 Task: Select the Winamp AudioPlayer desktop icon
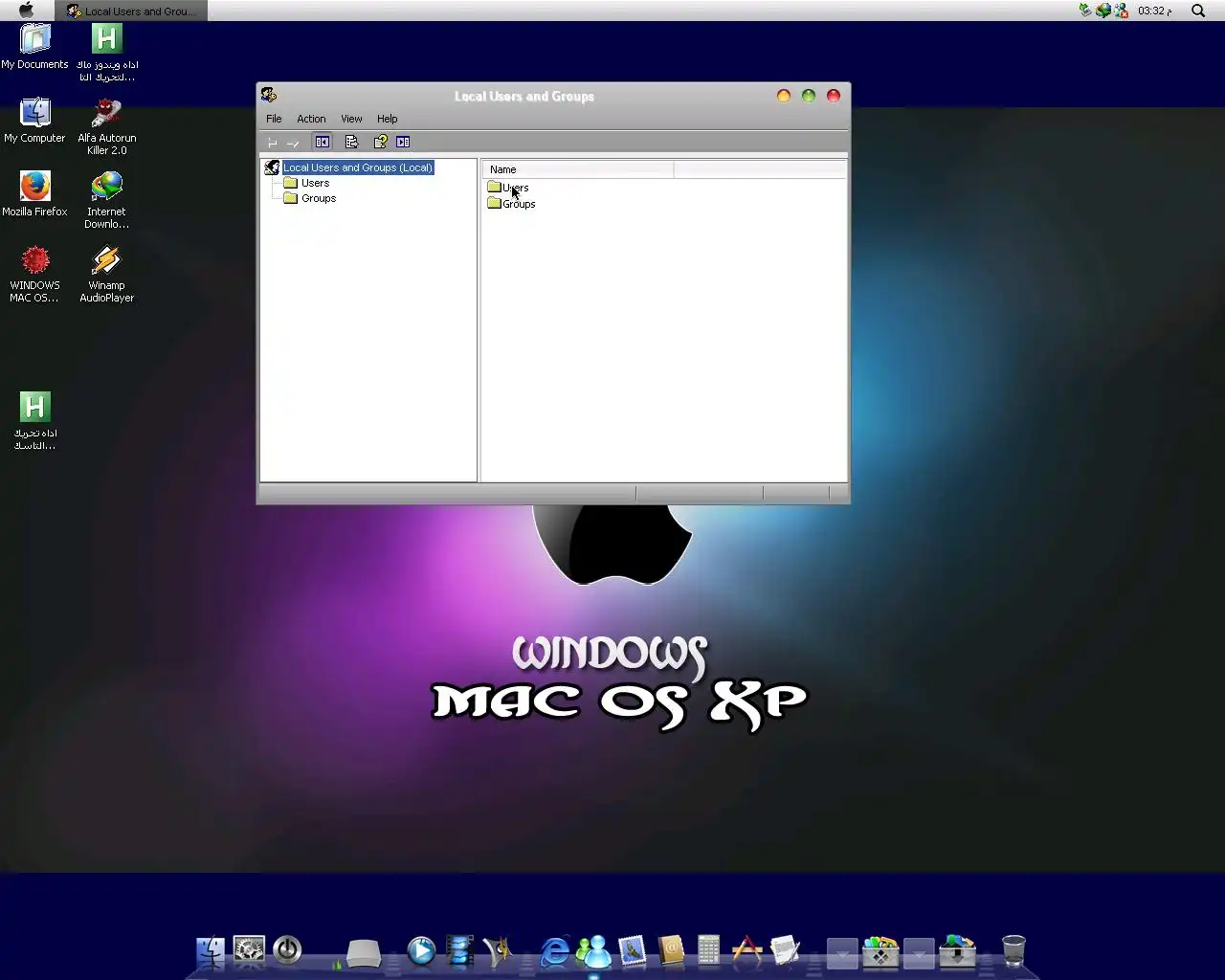pyautogui.click(x=106, y=274)
